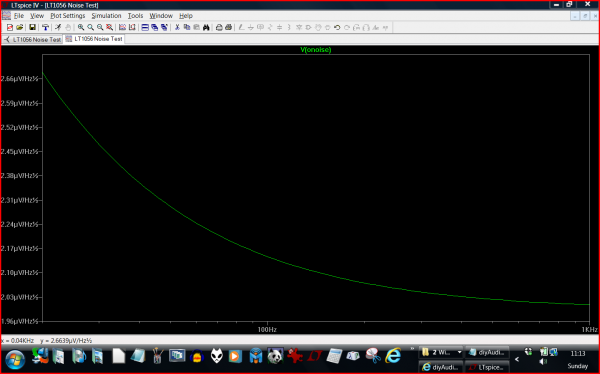
Task: Click the 100Hz frequency axis label
Action: pos(267,330)
